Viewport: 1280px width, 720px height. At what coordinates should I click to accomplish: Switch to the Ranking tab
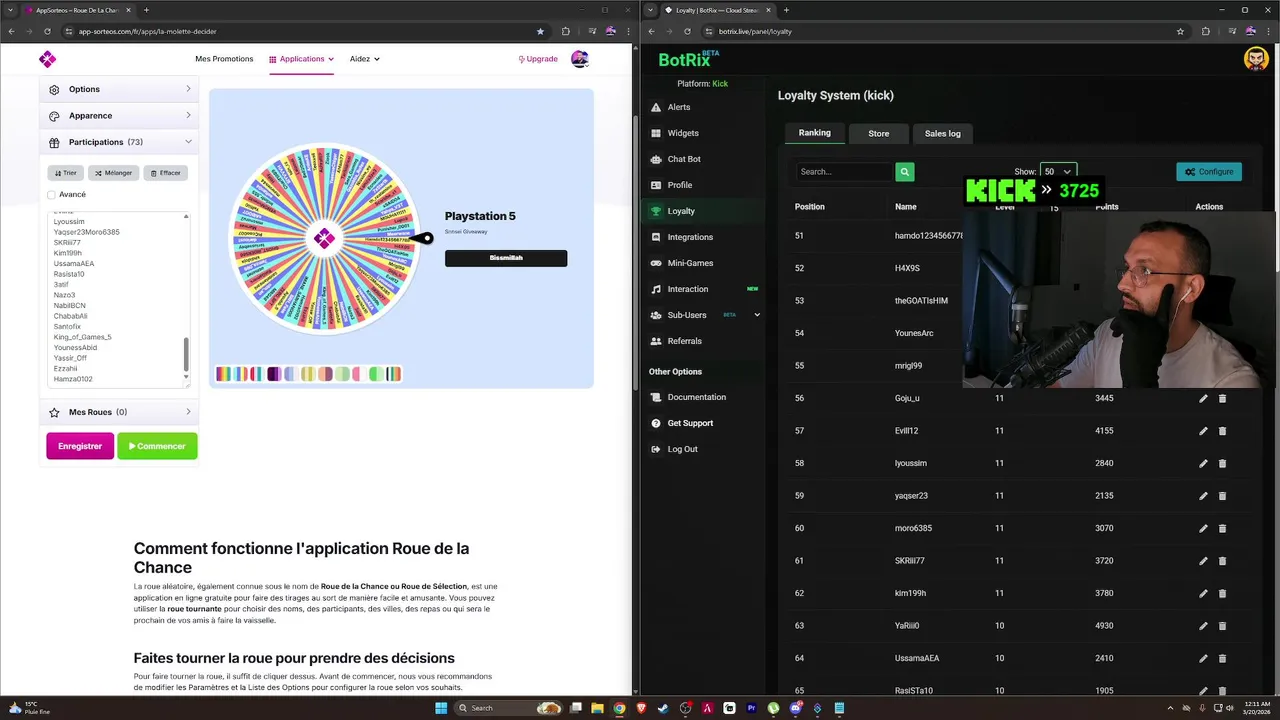coord(814,133)
